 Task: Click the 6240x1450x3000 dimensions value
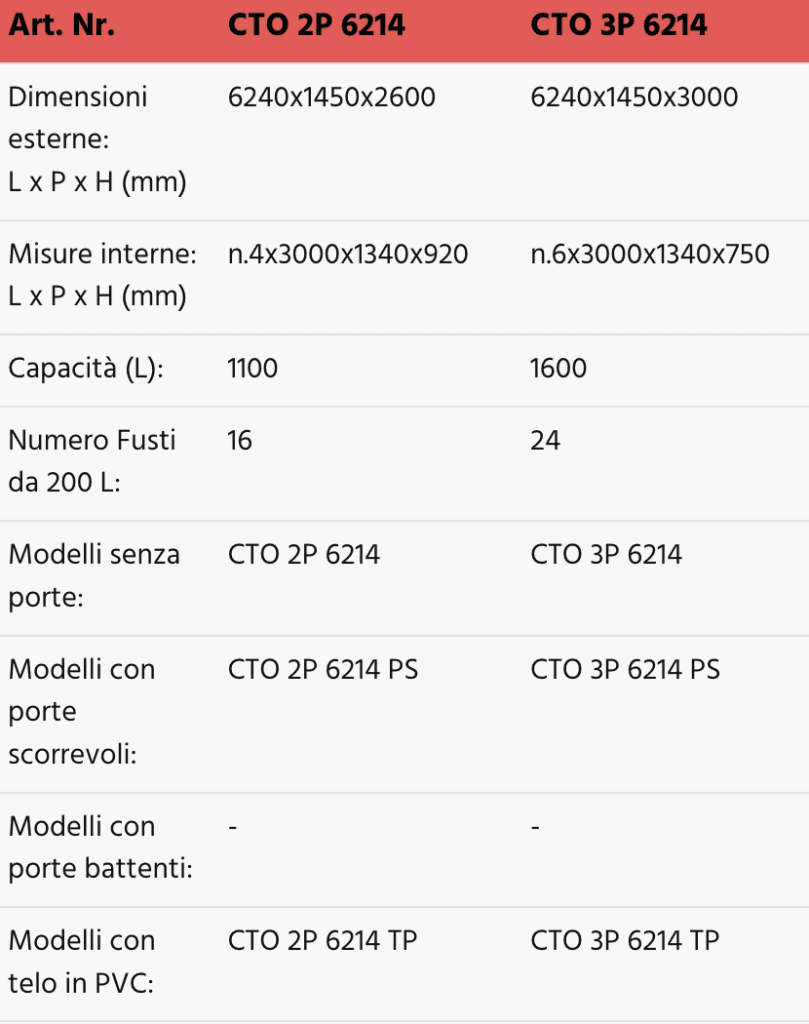(634, 97)
